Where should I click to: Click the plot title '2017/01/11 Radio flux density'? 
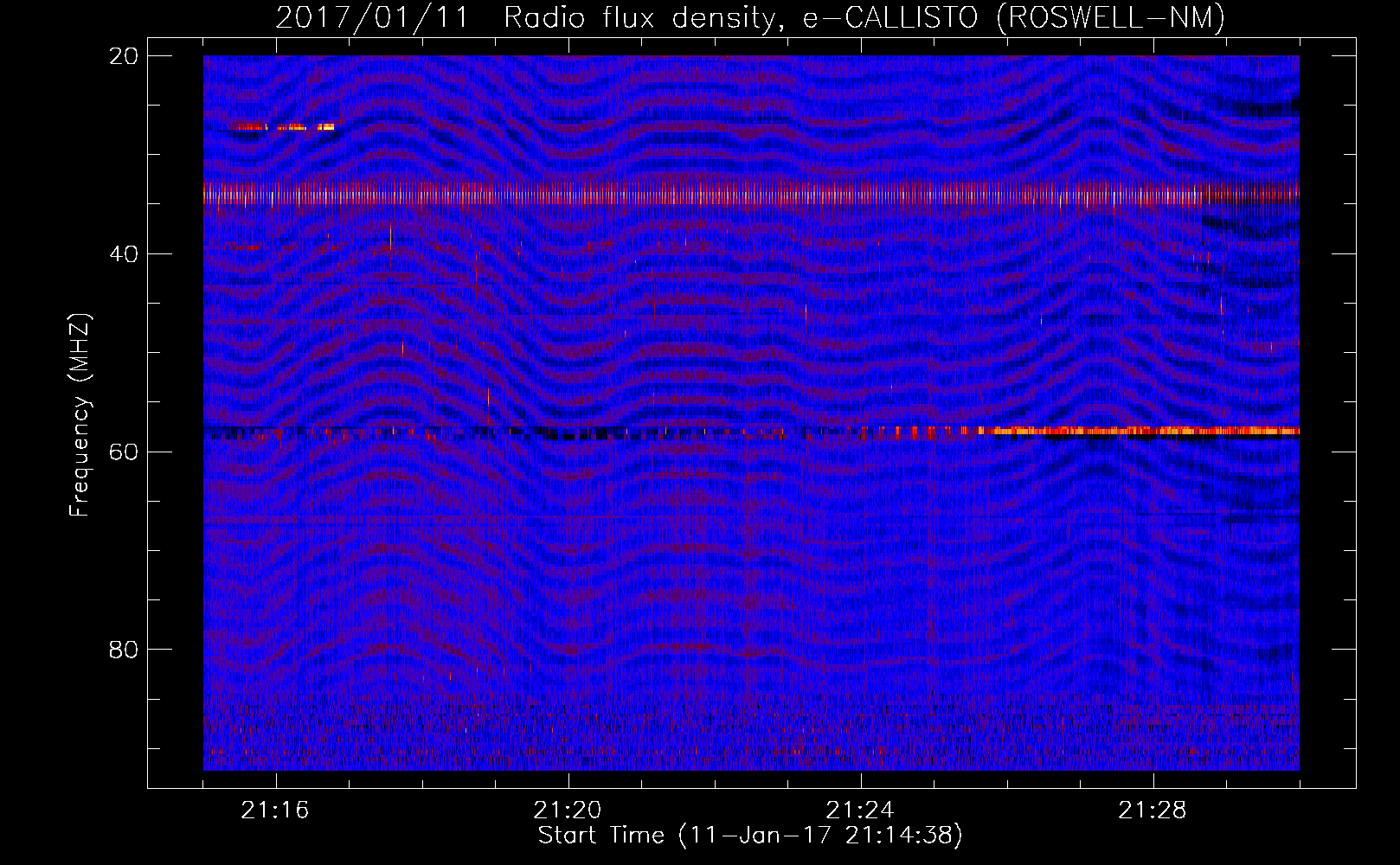[750, 17]
